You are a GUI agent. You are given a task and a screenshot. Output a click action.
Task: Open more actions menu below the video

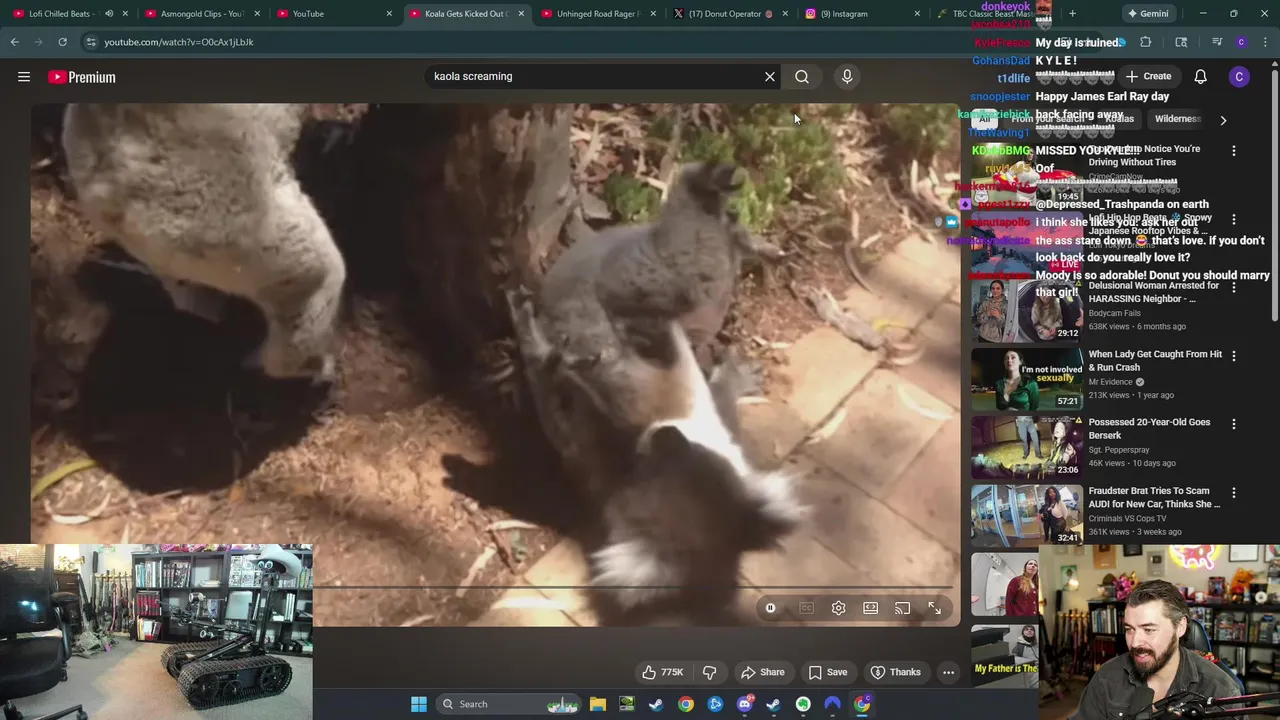[948, 672]
